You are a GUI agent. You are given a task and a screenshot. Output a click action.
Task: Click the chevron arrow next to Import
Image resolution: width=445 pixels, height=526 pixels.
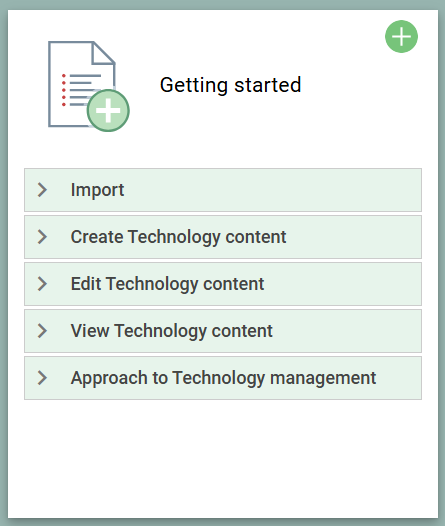[x=42, y=190]
